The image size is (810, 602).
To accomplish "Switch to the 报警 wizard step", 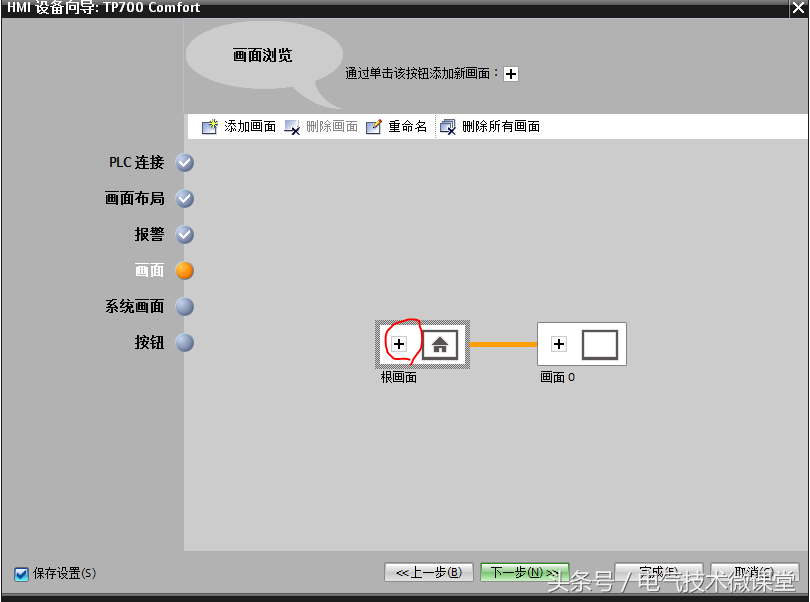I will [x=149, y=235].
